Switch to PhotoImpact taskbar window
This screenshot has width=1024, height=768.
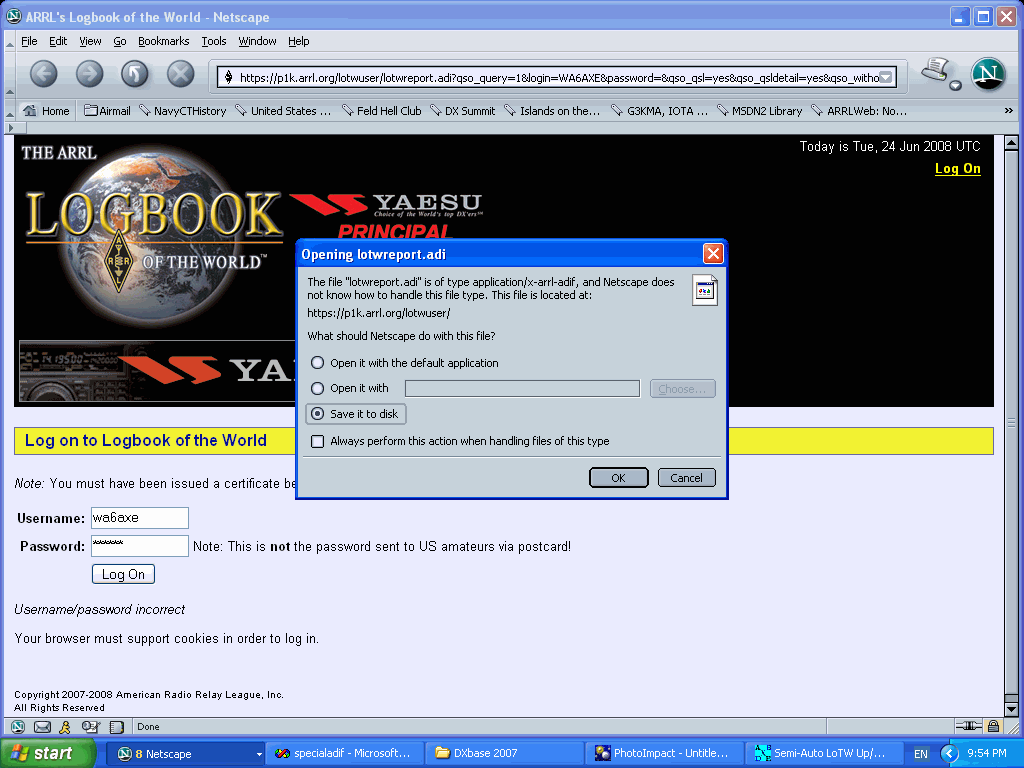coord(665,753)
